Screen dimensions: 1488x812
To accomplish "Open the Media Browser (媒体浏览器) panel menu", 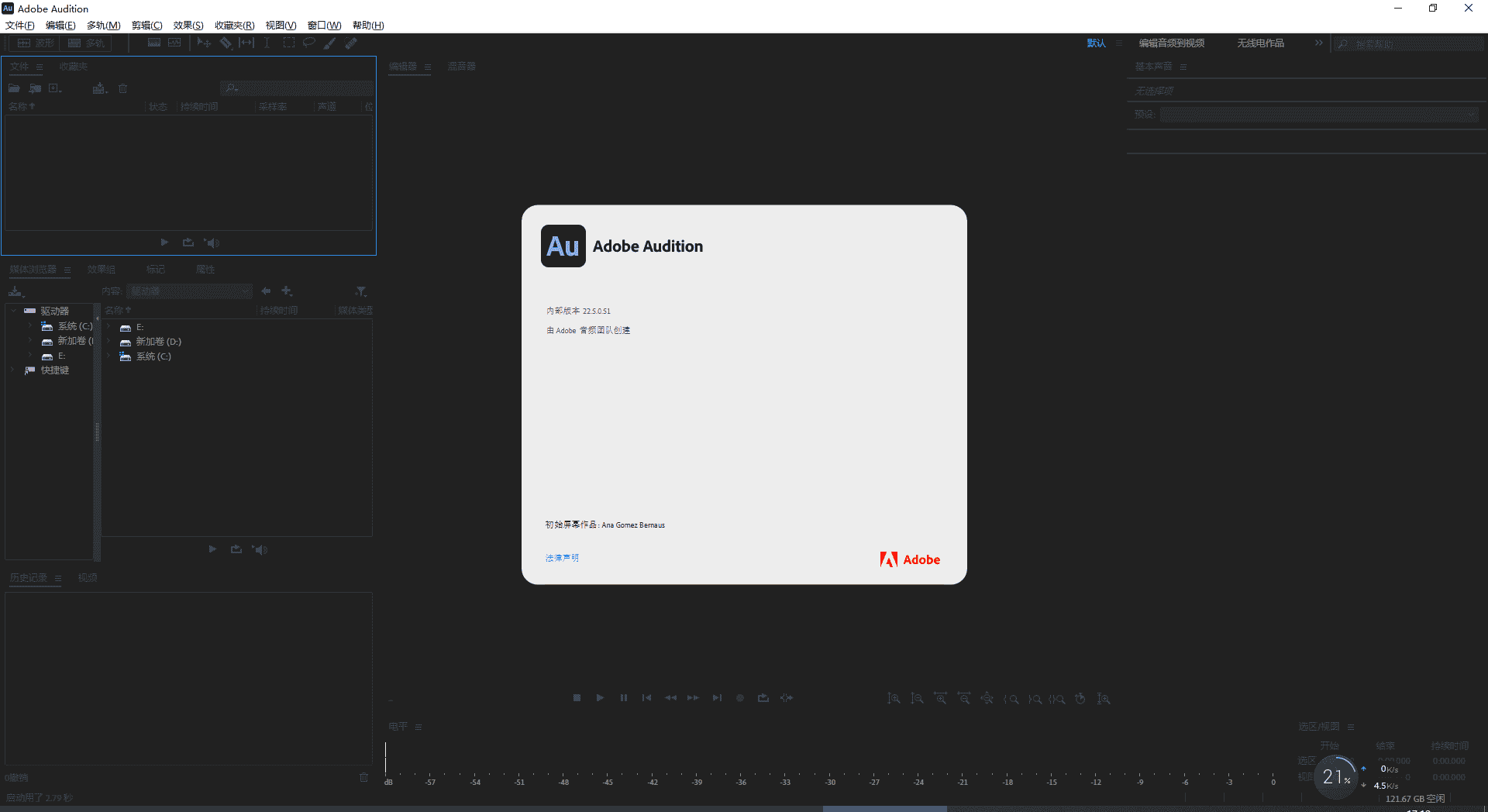I will tap(67, 270).
